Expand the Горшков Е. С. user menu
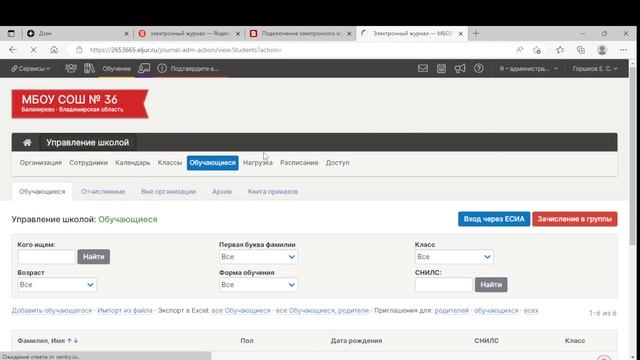This screenshot has height=360, width=640. tap(595, 69)
